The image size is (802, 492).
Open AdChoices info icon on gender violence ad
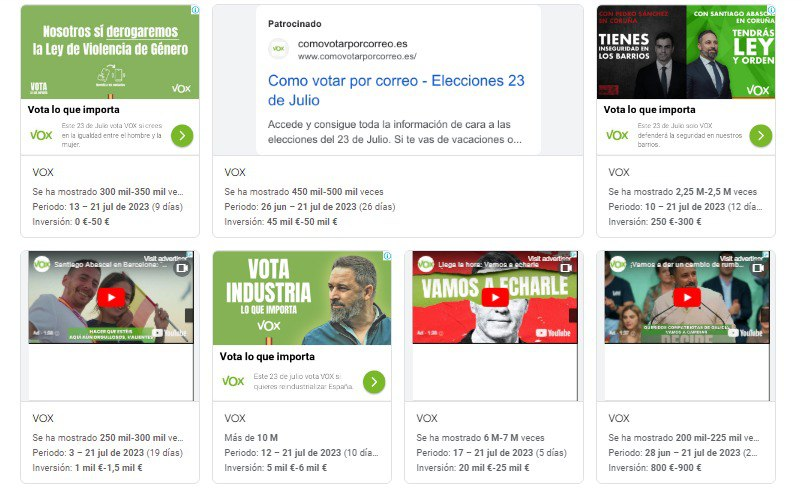point(195,10)
